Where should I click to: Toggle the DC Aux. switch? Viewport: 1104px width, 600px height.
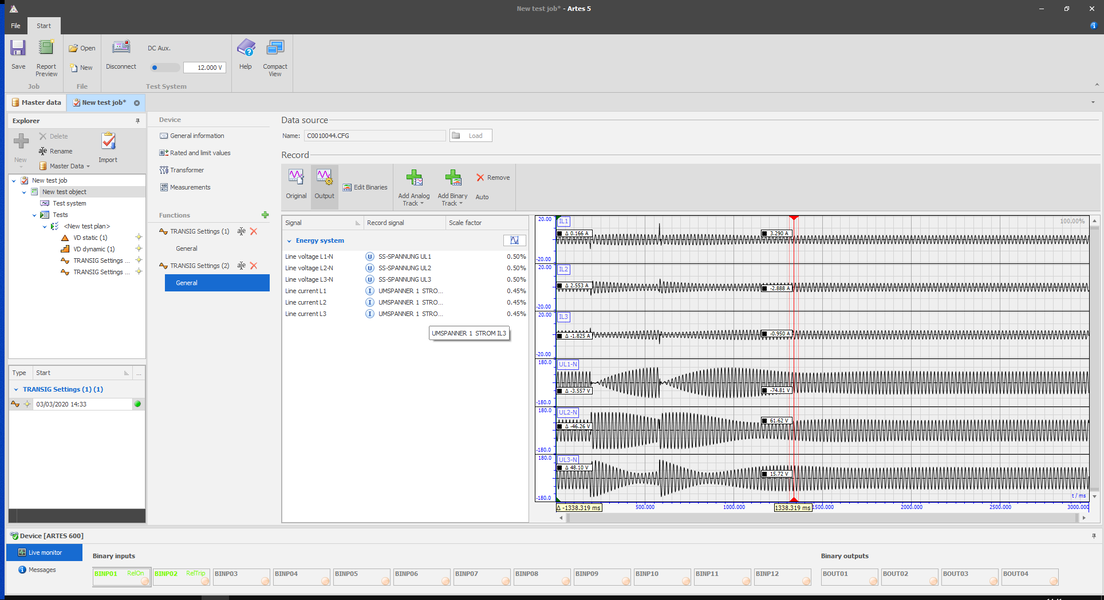(x=164, y=68)
